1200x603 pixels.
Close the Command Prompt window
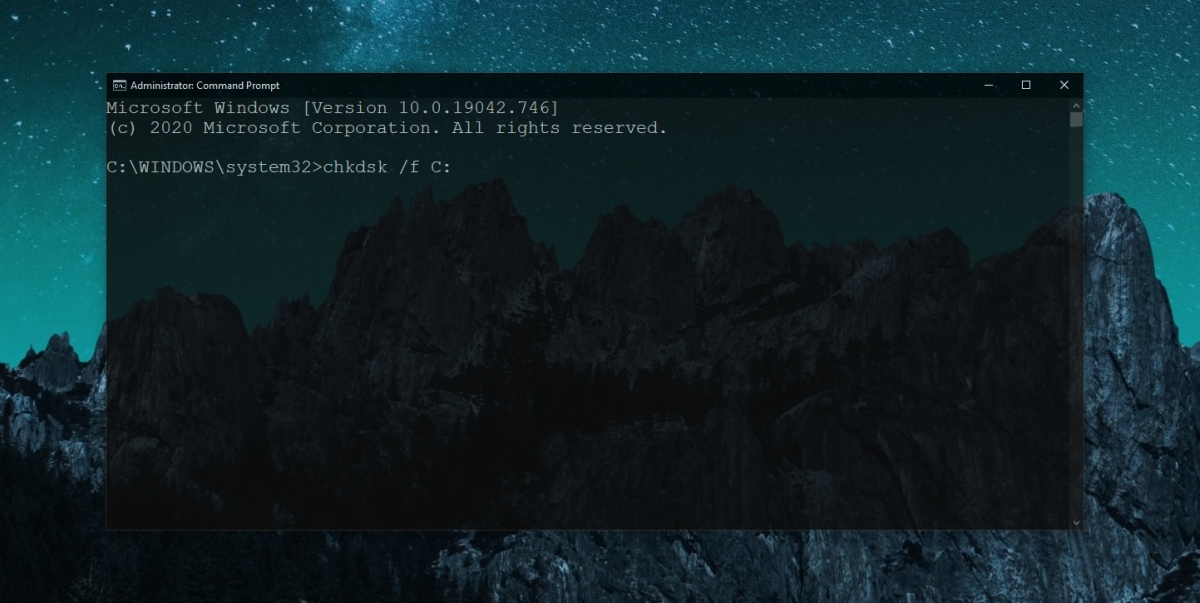coord(1064,85)
